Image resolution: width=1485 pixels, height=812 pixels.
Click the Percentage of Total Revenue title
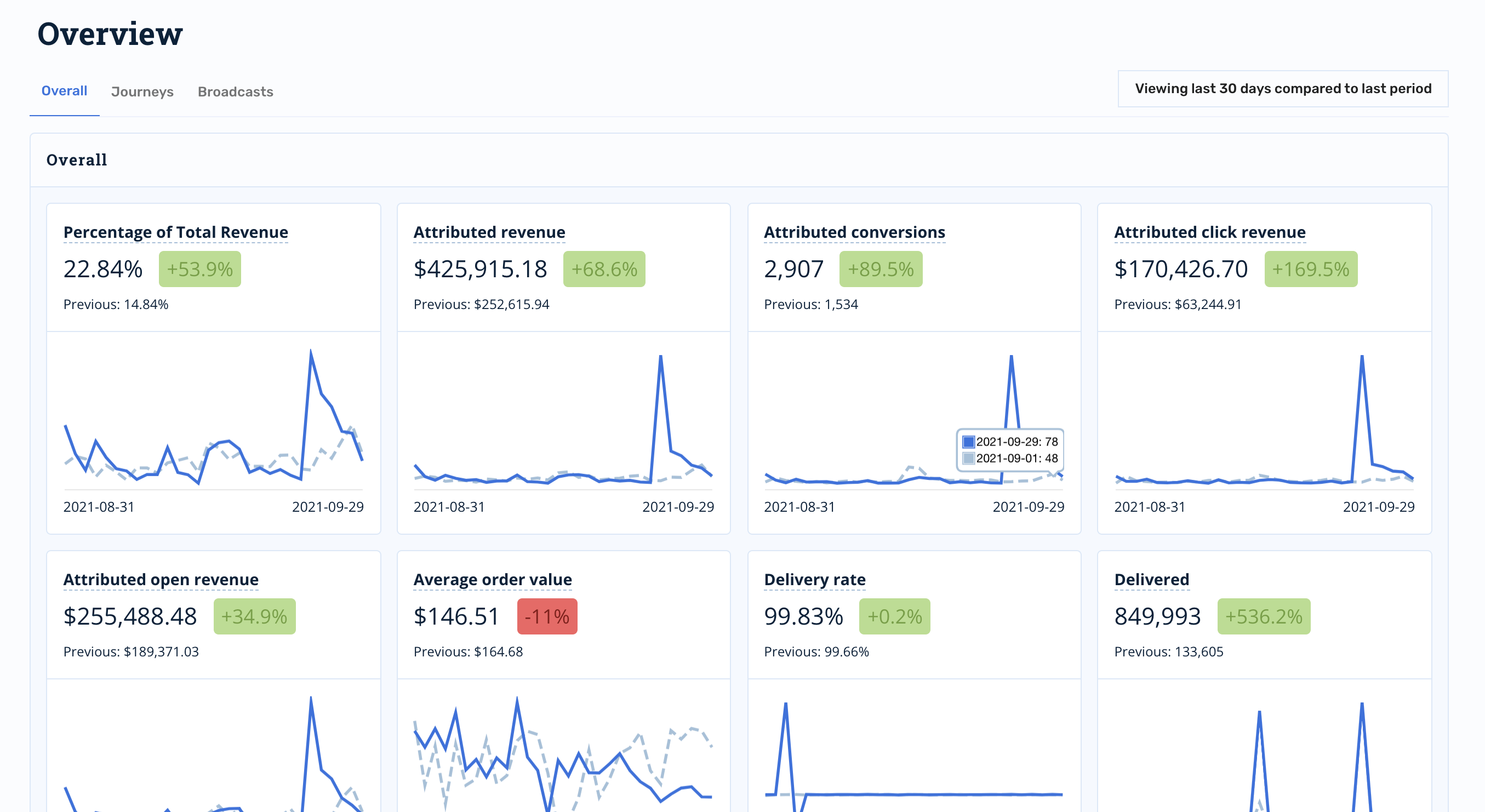[175, 232]
